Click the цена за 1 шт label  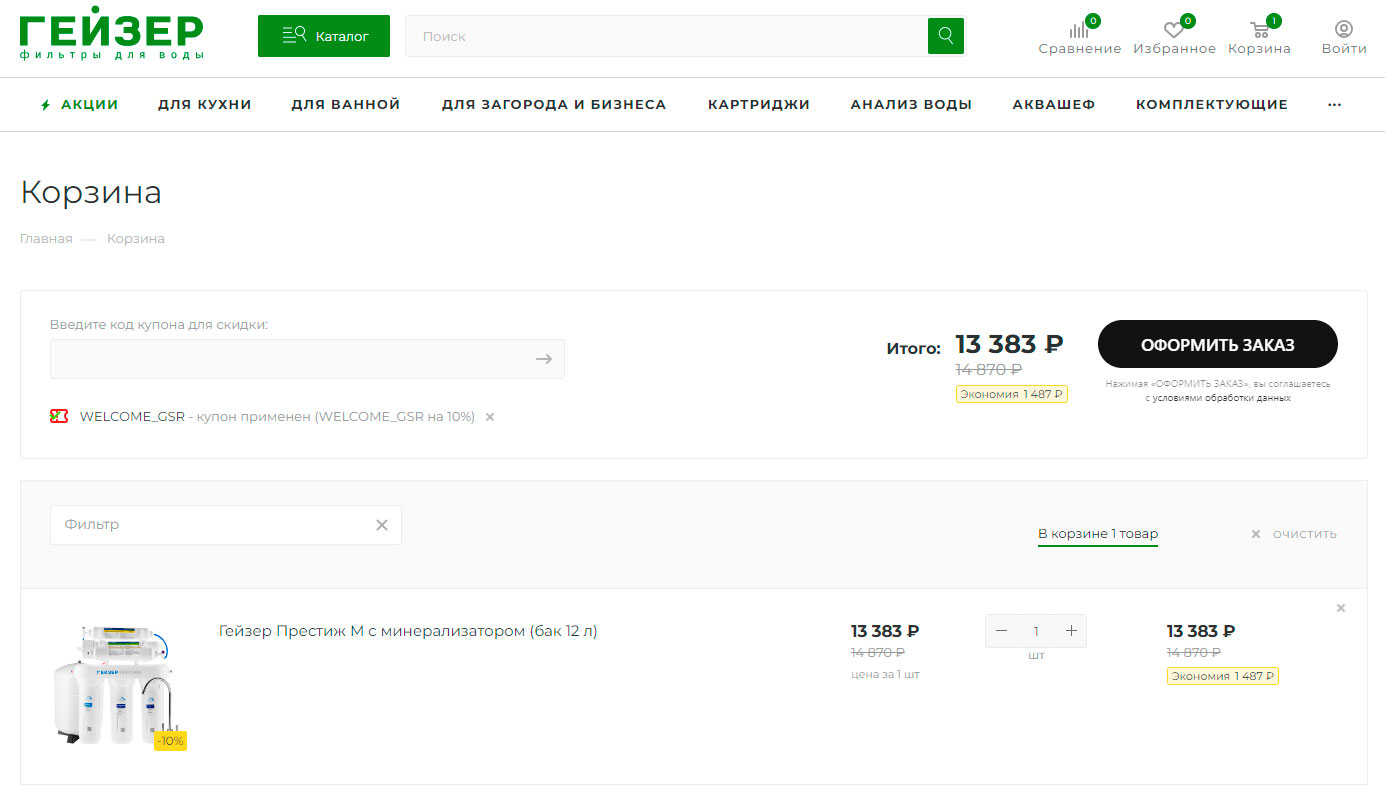pos(885,674)
